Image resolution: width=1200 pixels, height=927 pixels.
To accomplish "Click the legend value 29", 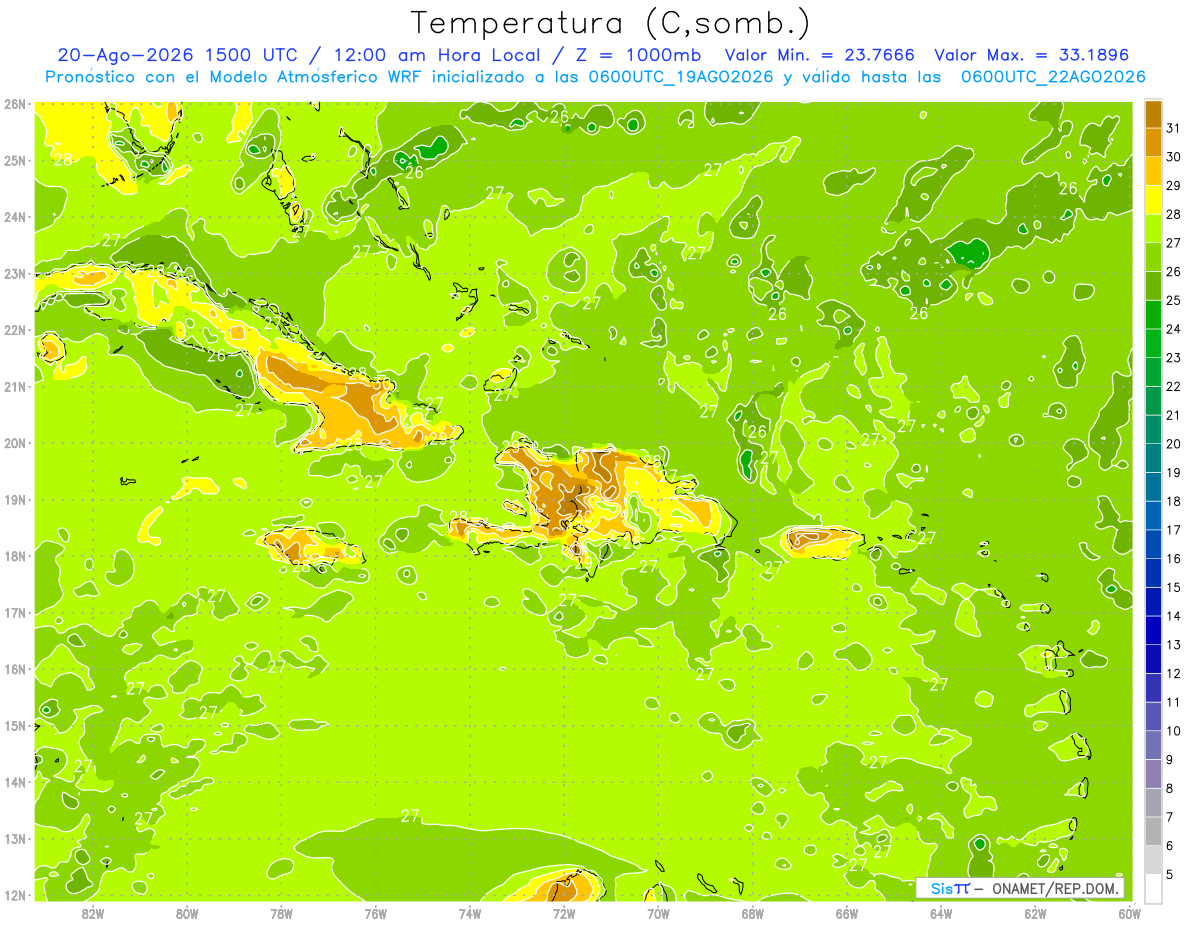I will pyautogui.click(x=1174, y=186).
